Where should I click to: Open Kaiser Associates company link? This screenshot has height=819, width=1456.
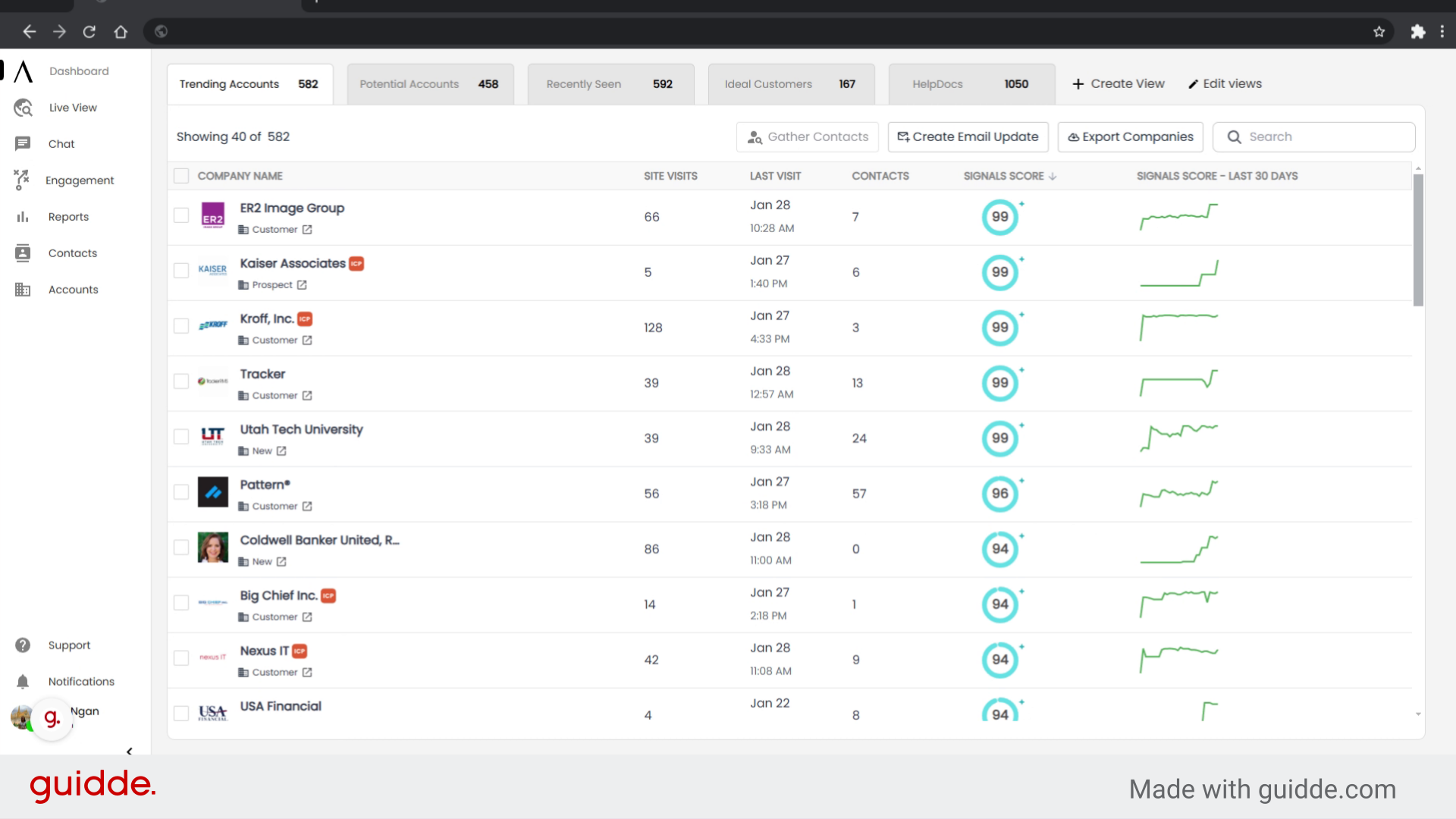pos(293,263)
